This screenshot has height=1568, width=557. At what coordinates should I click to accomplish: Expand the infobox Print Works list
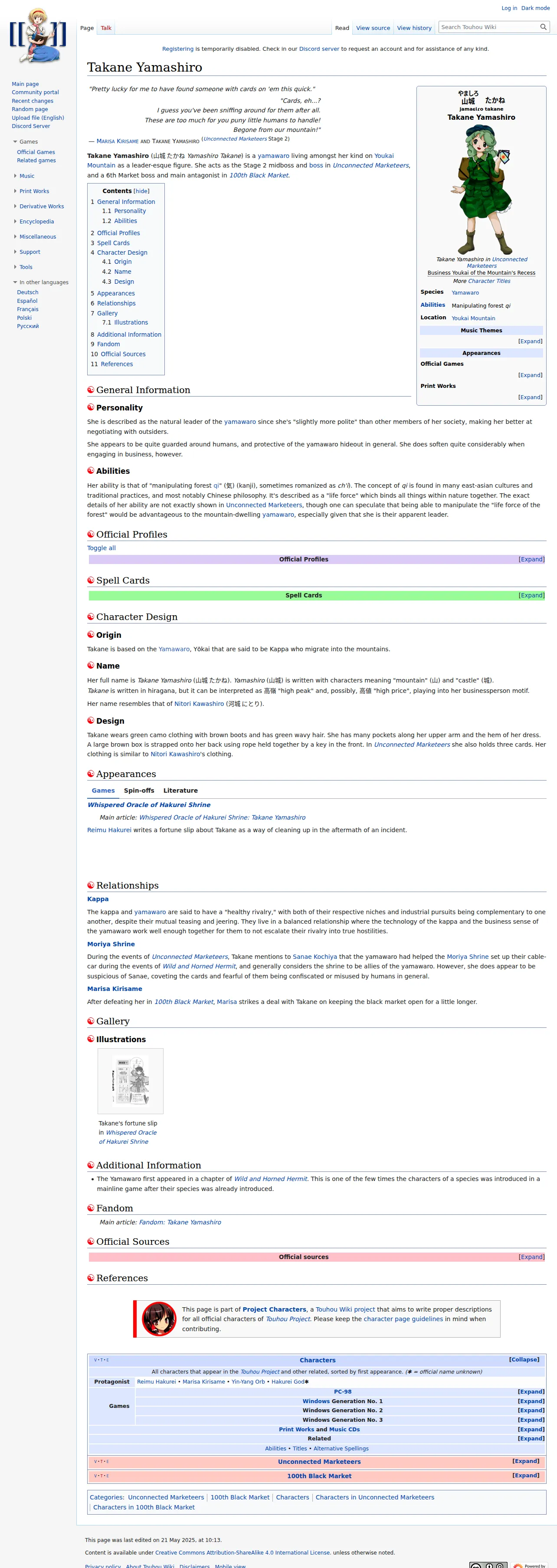[530, 397]
